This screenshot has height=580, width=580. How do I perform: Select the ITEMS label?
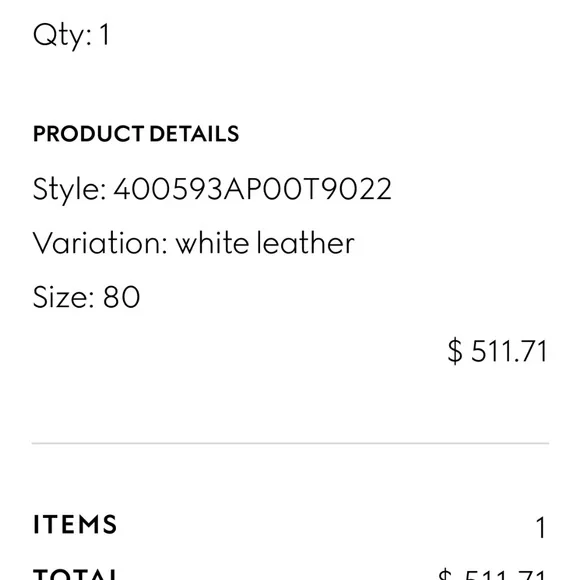coord(75,524)
